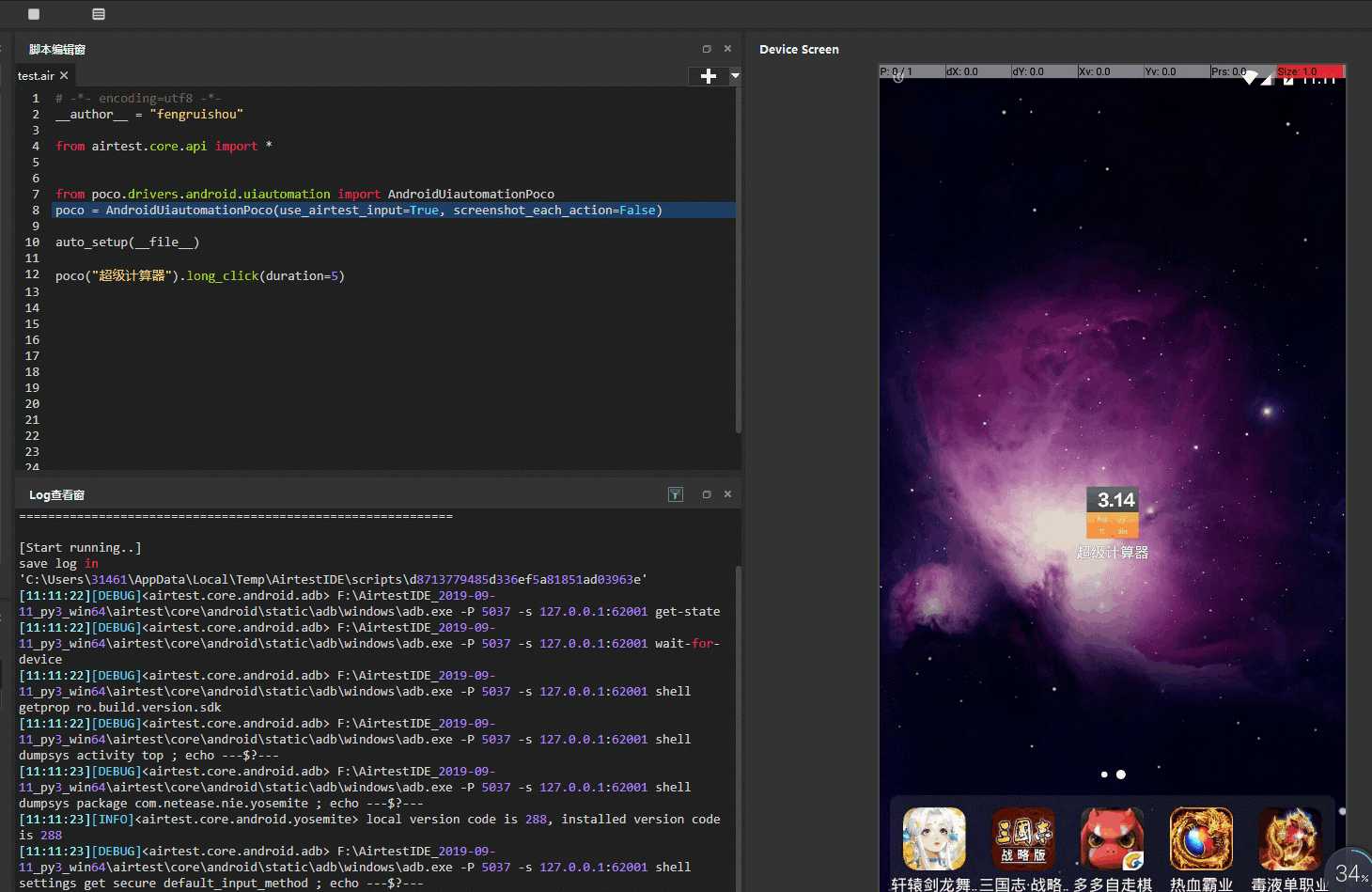Click the 脚本编辑窗 panel title
This screenshot has width=1372, height=892.
point(57,50)
